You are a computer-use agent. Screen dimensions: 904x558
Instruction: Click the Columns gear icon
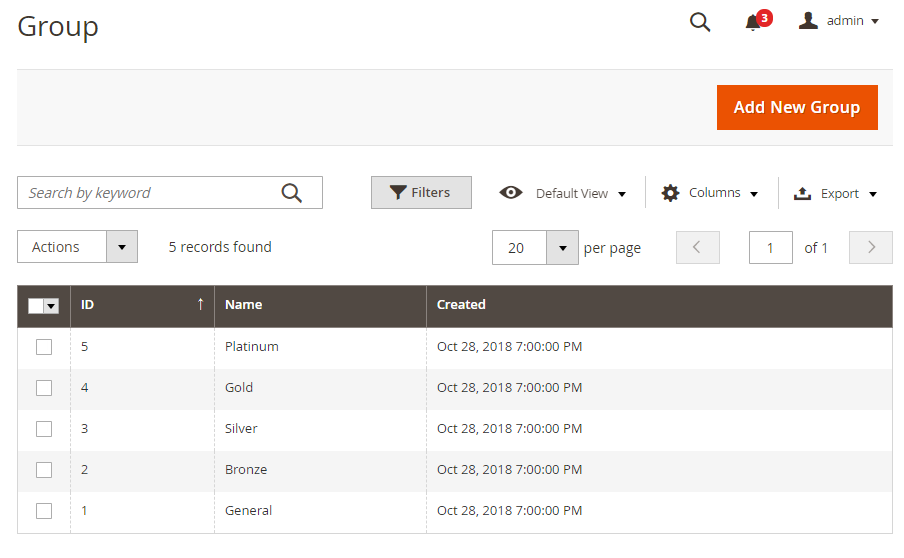click(670, 193)
